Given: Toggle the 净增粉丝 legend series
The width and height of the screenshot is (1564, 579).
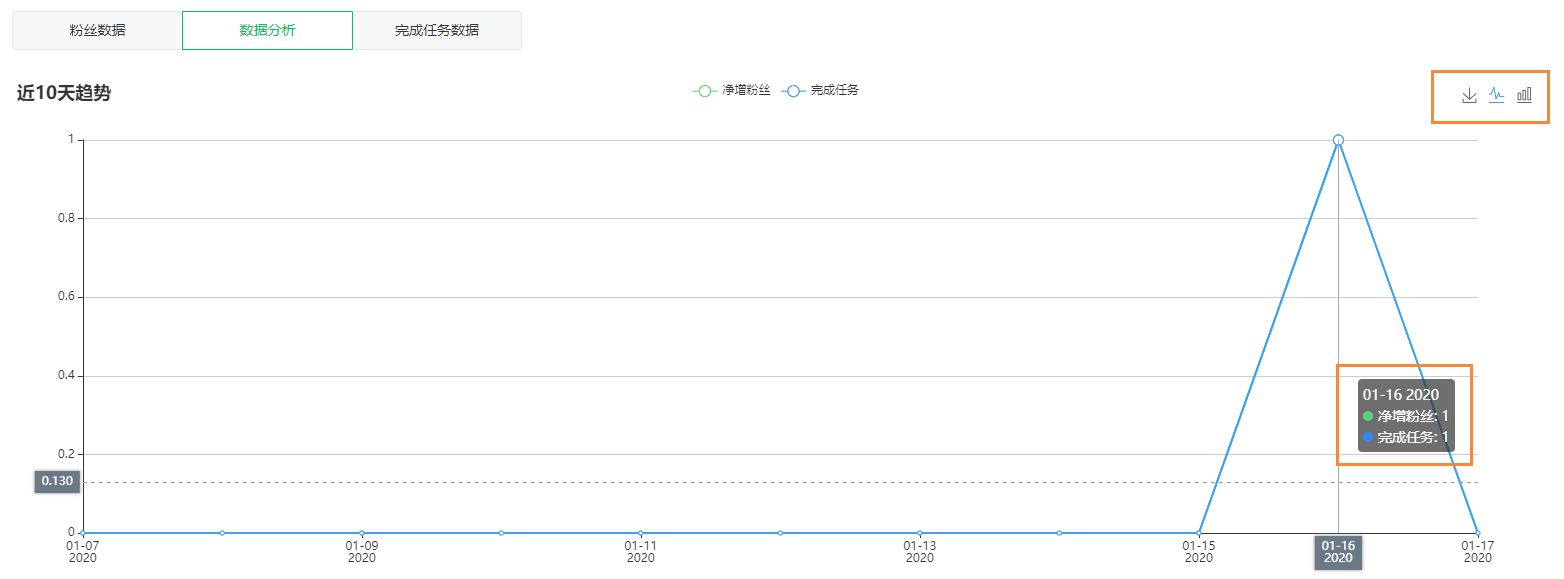Looking at the screenshot, I should [731, 90].
